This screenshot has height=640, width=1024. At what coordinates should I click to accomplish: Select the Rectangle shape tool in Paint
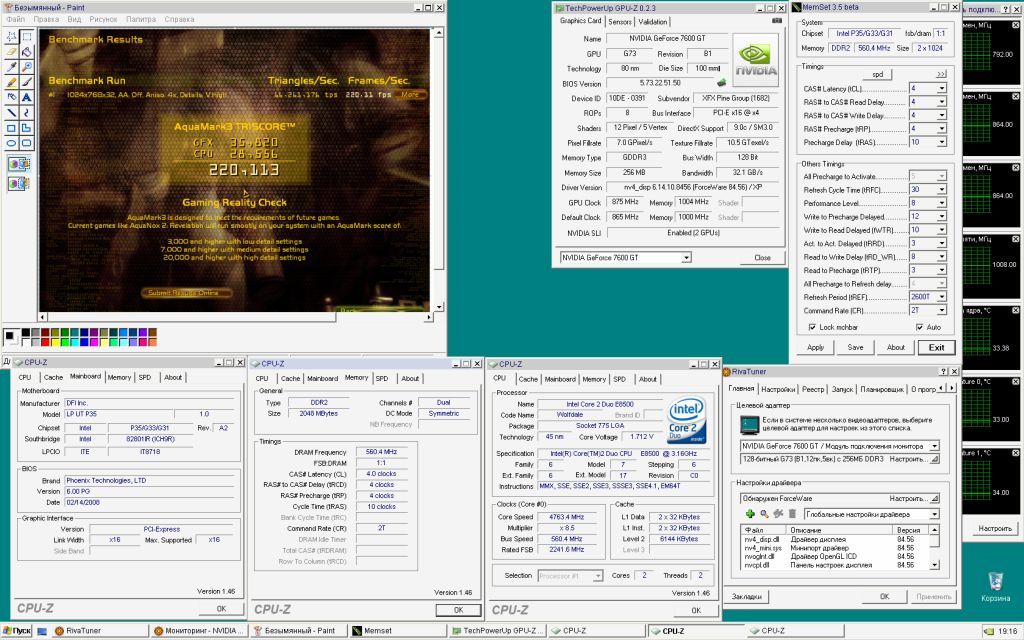click(x=11, y=127)
